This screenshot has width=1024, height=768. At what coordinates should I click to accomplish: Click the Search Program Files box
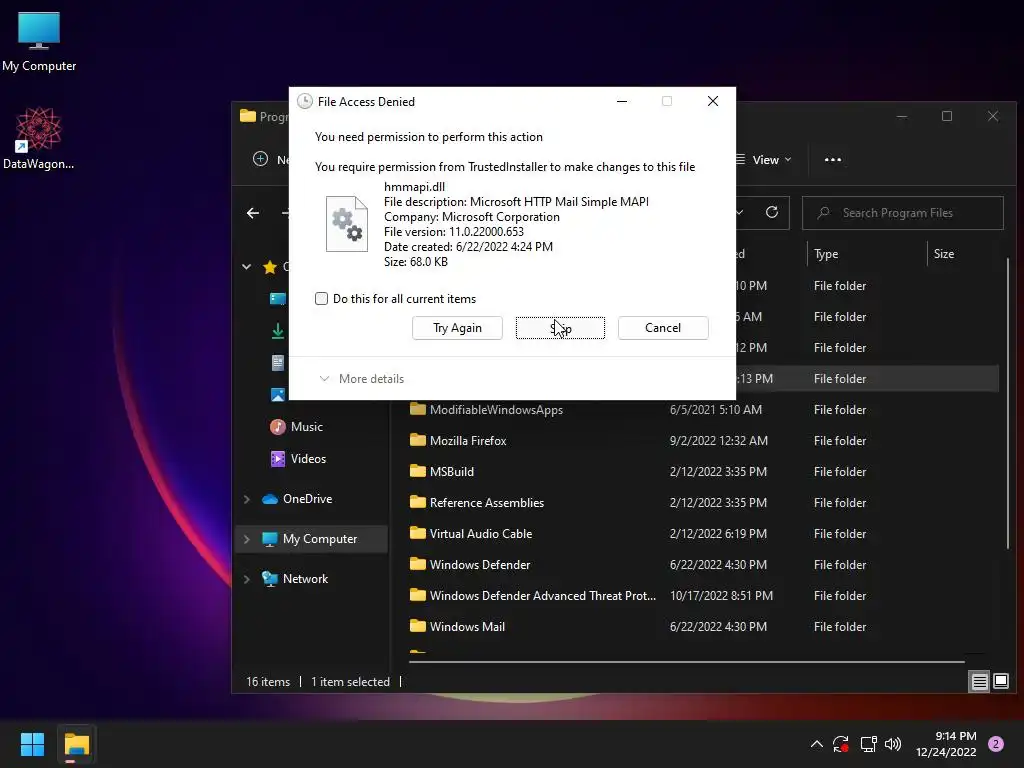903,213
